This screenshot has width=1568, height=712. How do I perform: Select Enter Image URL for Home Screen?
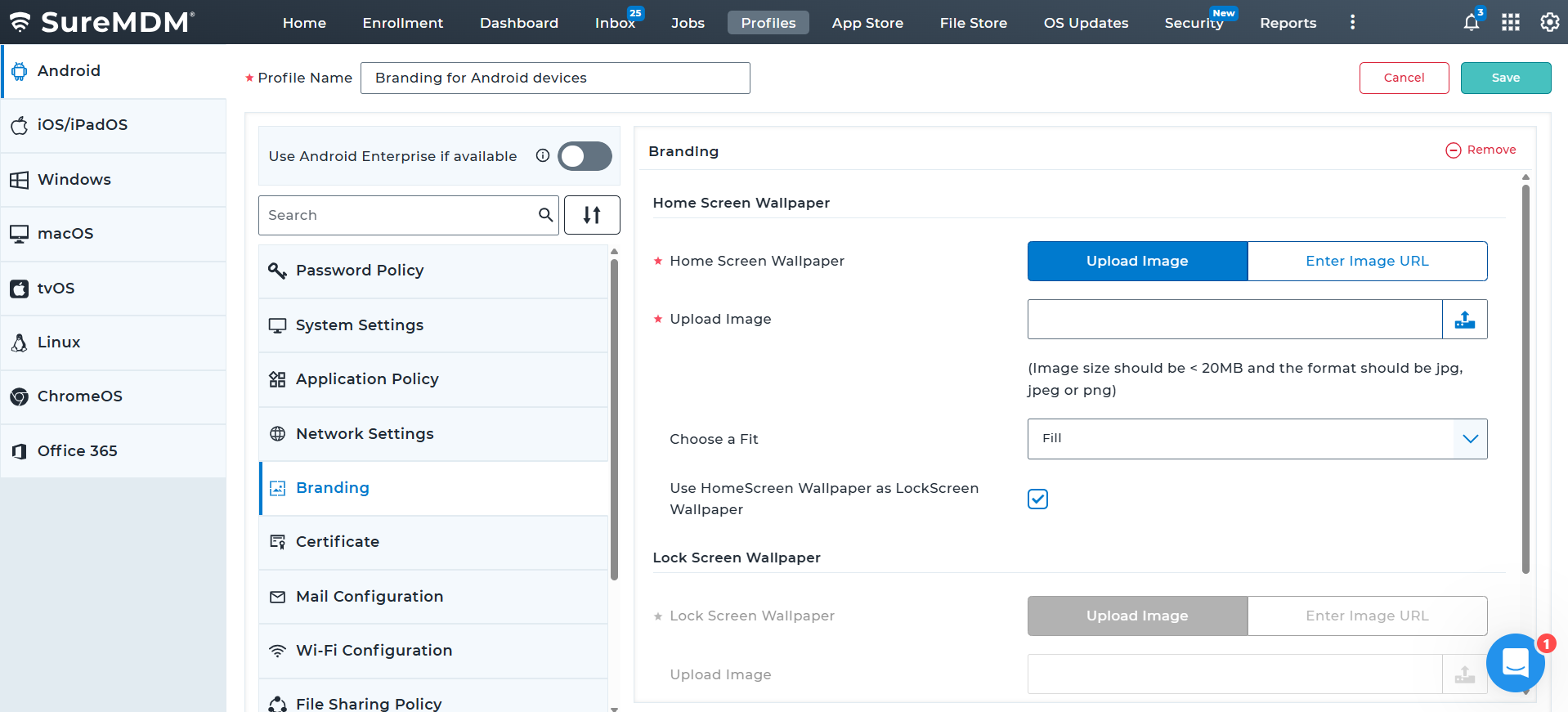click(x=1367, y=261)
